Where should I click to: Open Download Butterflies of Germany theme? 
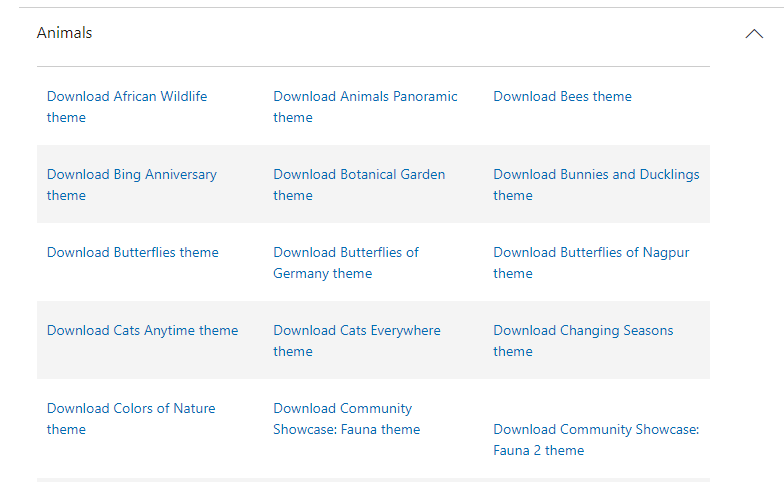tap(346, 262)
